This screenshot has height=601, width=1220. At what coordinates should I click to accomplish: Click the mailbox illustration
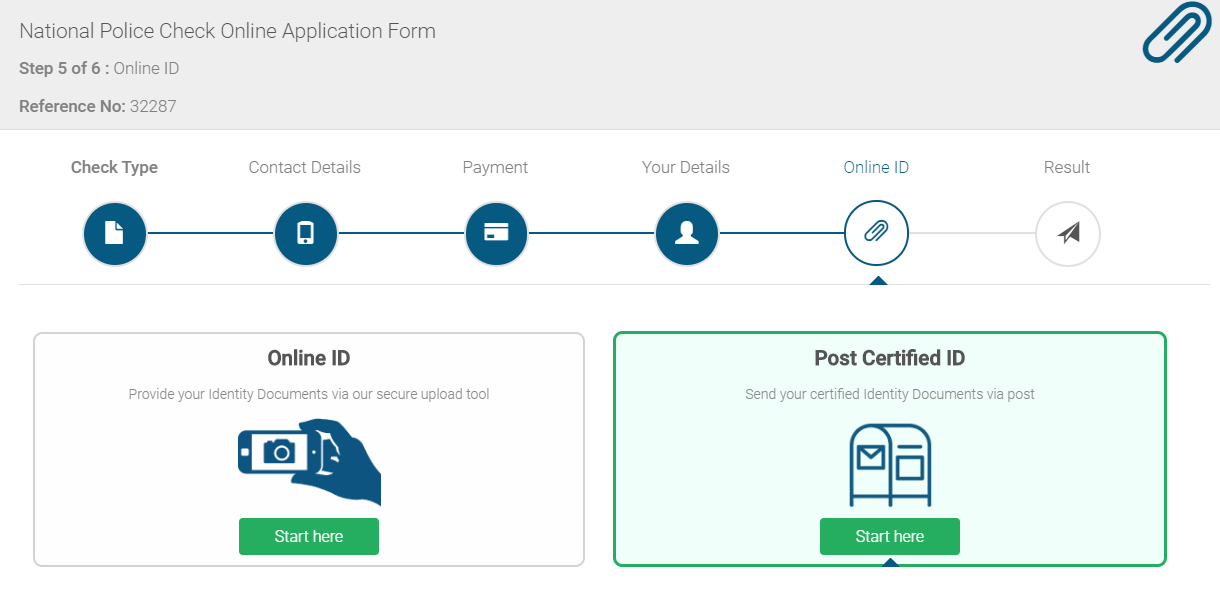pos(890,465)
